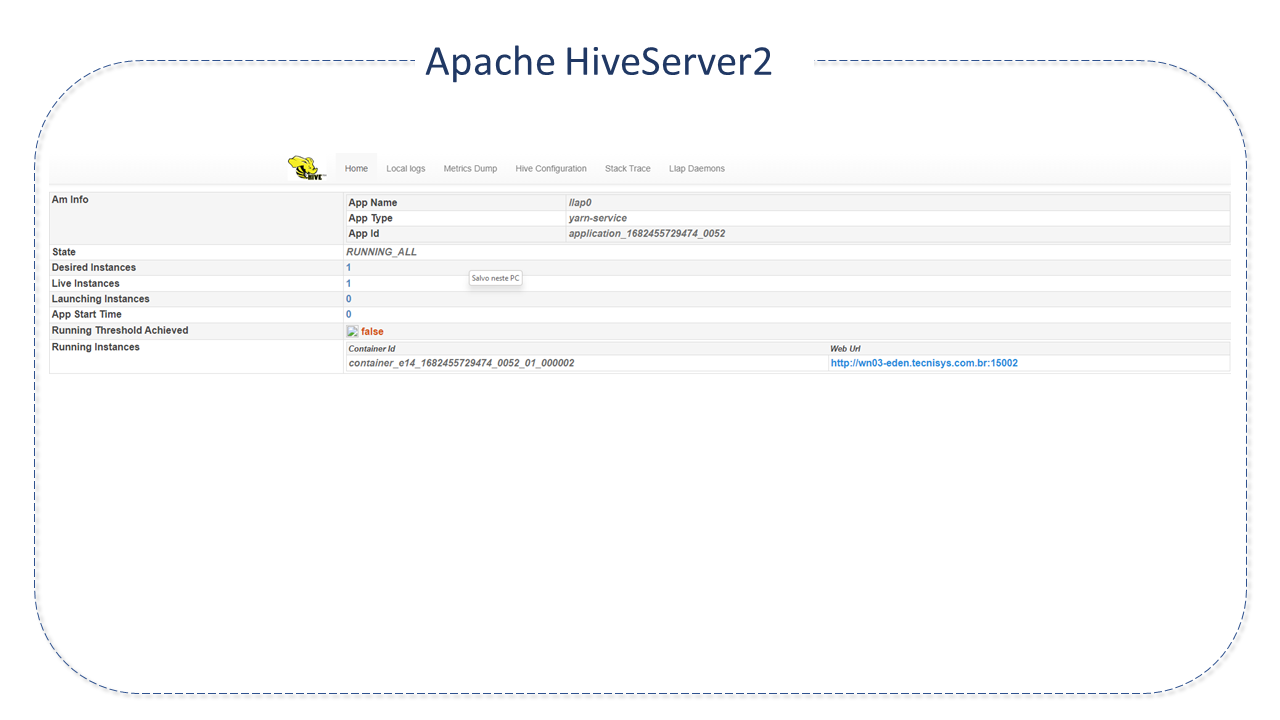Click the Running Instances label

[x=96, y=347]
